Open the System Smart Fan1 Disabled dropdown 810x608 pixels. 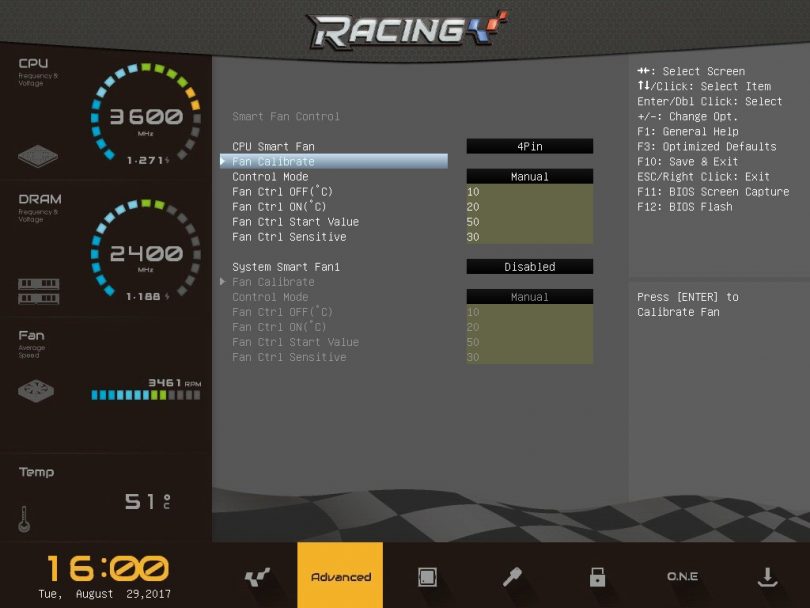pyautogui.click(x=529, y=267)
